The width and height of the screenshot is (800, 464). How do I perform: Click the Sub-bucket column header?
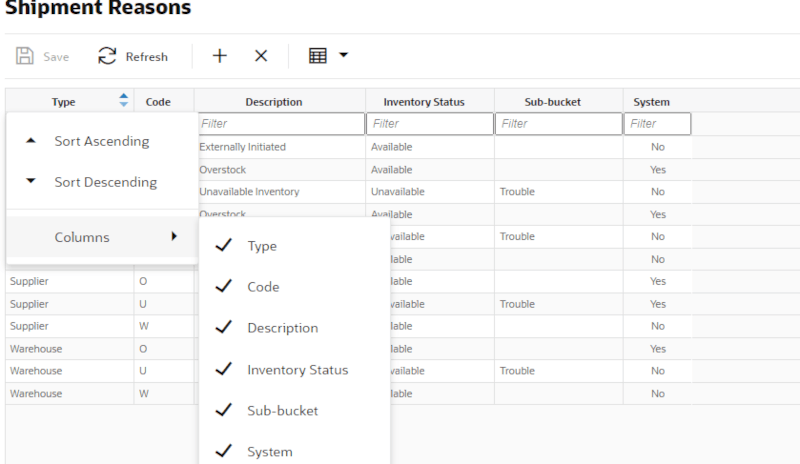point(553,102)
